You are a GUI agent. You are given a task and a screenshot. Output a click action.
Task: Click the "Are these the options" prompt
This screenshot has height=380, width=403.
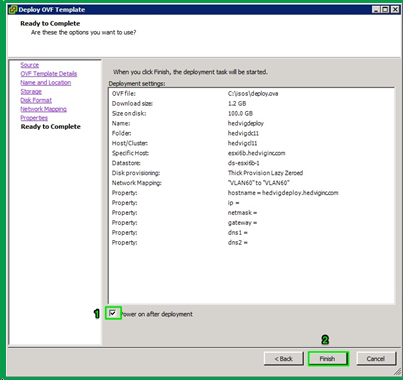(84, 32)
